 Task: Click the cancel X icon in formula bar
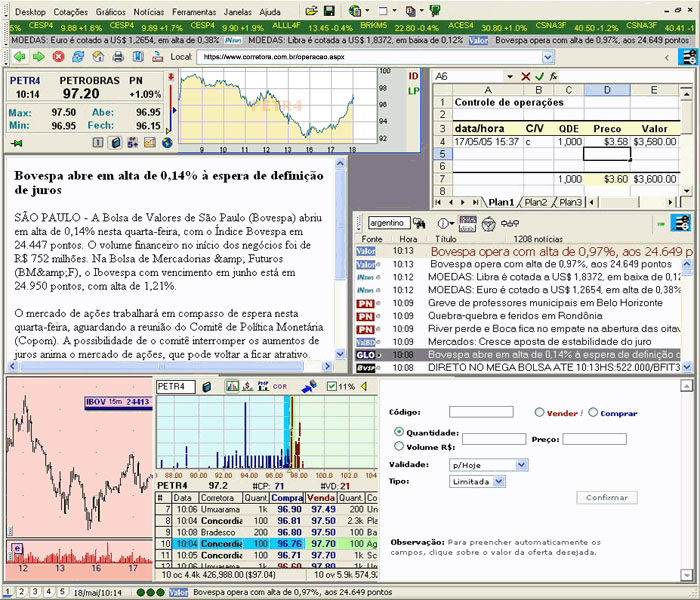pyautogui.click(x=527, y=76)
